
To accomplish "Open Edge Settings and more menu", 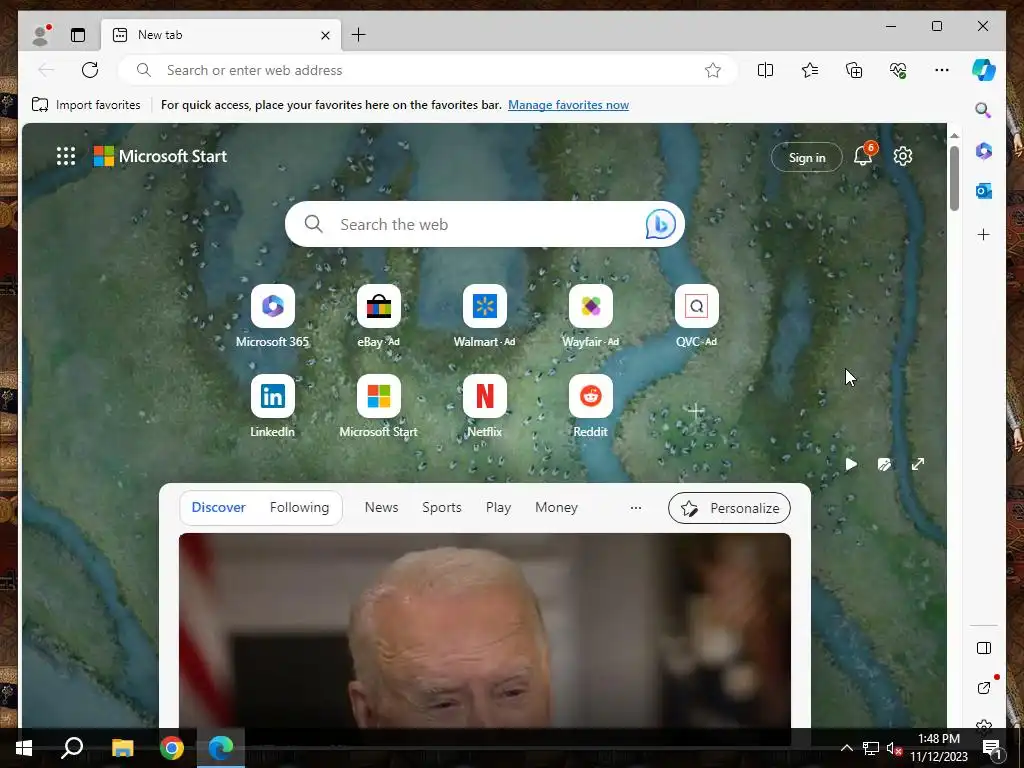I will [x=942, y=70].
